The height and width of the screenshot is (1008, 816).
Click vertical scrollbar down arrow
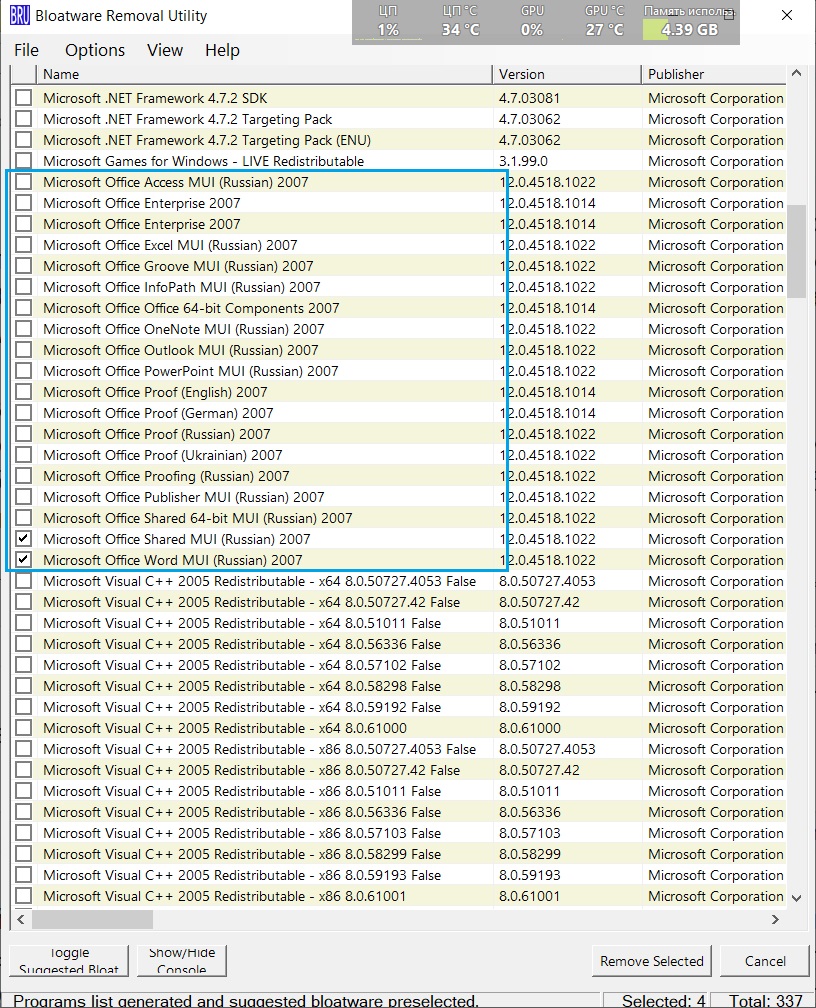coord(796,898)
